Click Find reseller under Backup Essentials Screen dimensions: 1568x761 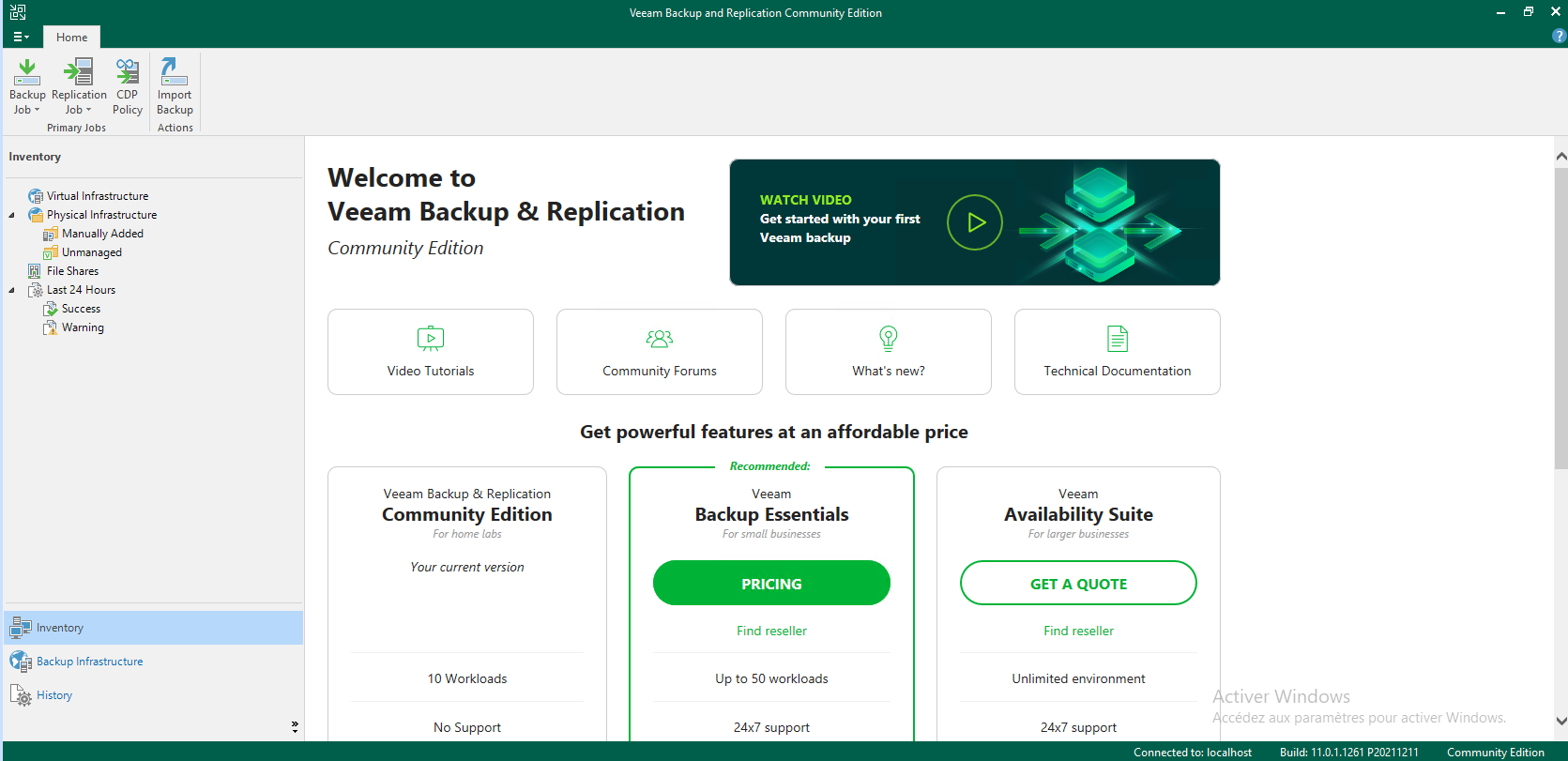coord(771,631)
